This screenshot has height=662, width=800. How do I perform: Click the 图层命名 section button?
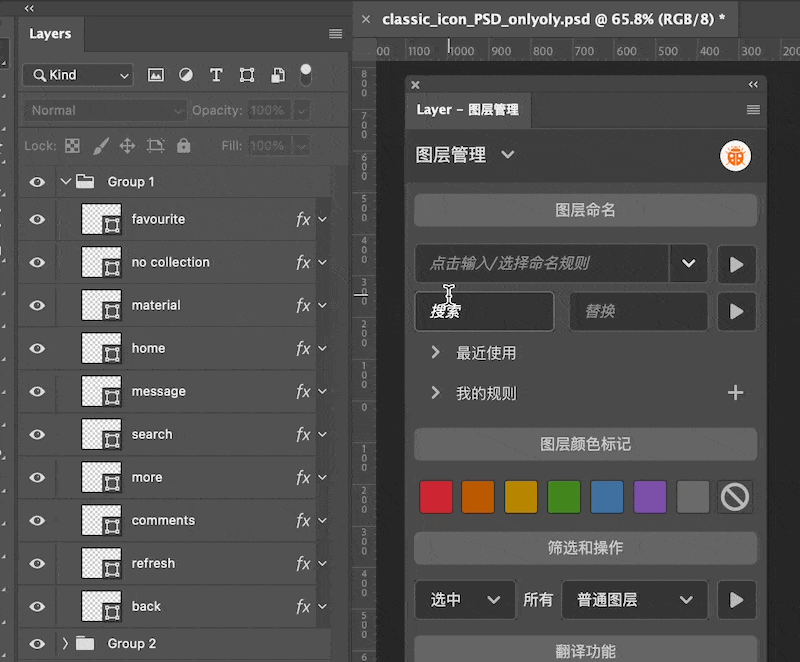click(x=585, y=210)
